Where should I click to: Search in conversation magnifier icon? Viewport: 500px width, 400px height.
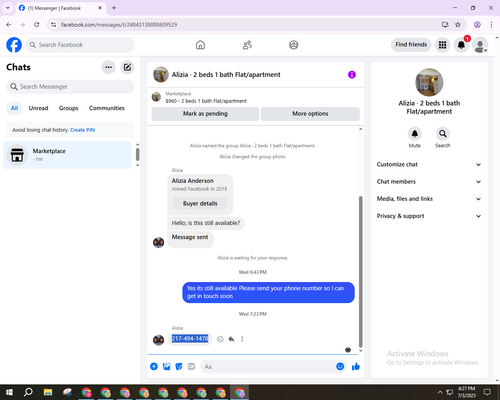(x=443, y=134)
